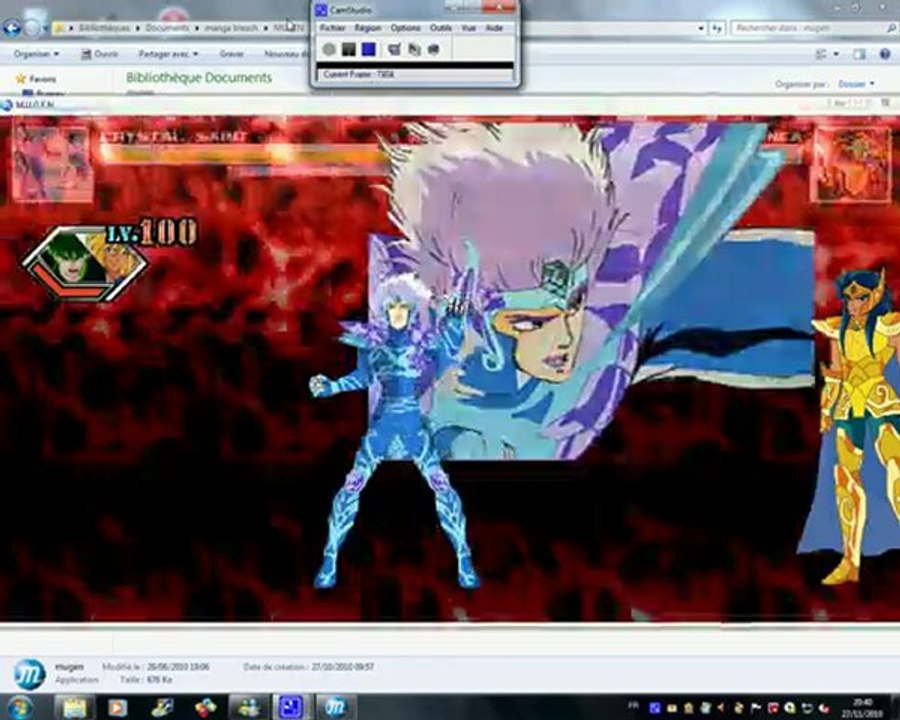Click the blue Stop button in CamStudio
The image size is (900, 720).
tap(368, 49)
